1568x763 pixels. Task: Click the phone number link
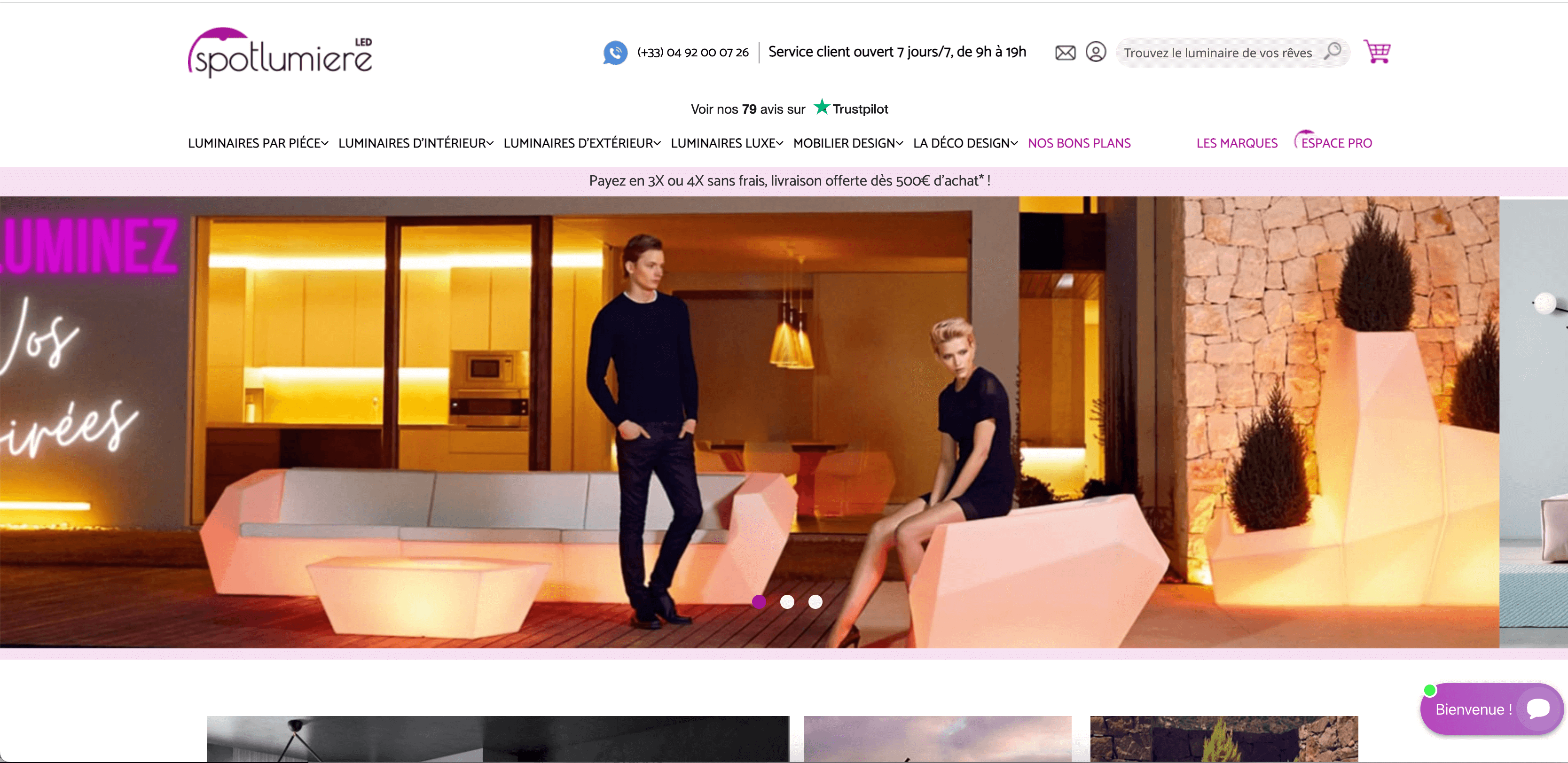[x=693, y=52]
